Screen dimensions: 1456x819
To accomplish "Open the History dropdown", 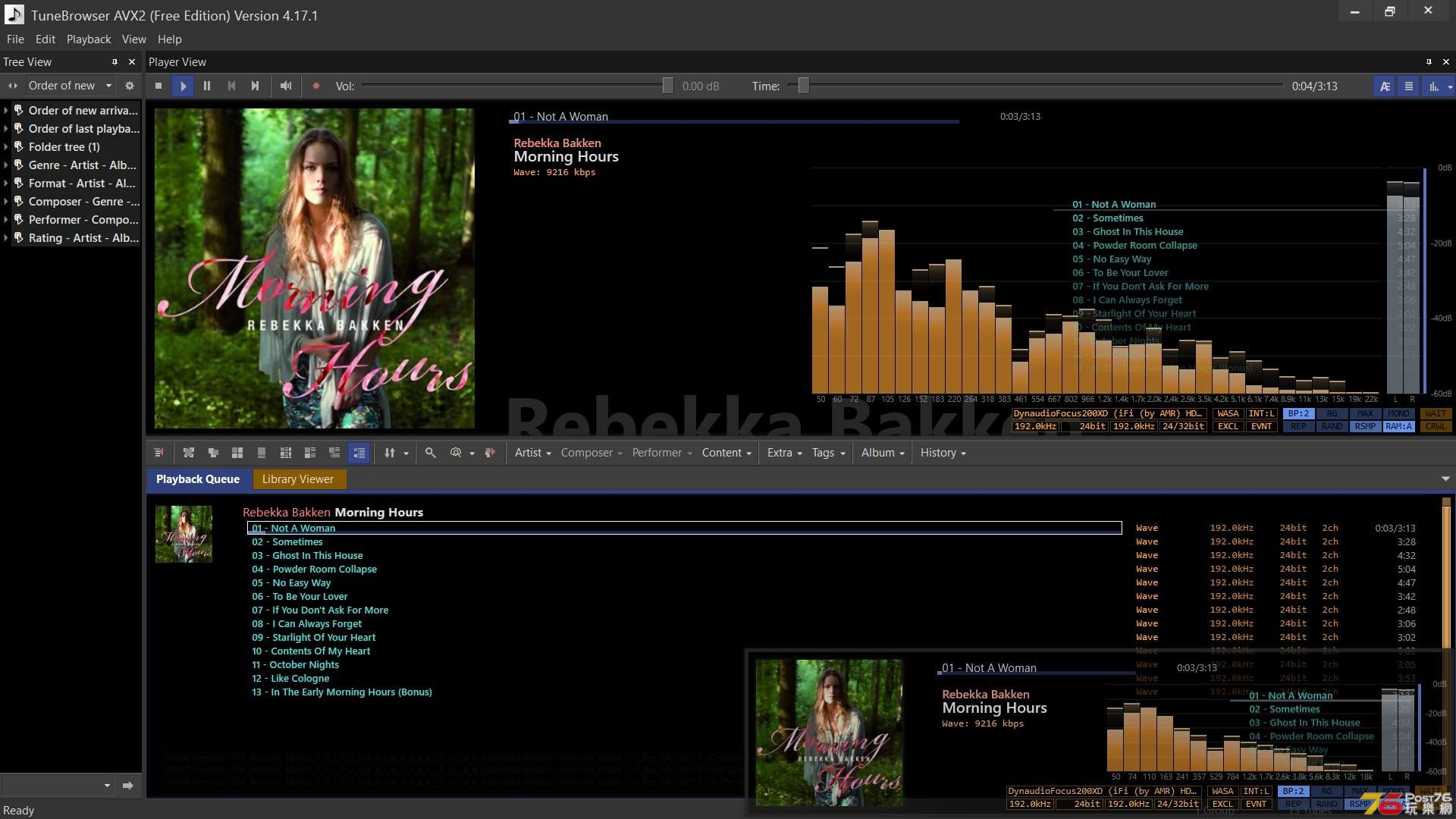I will click(x=943, y=453).
